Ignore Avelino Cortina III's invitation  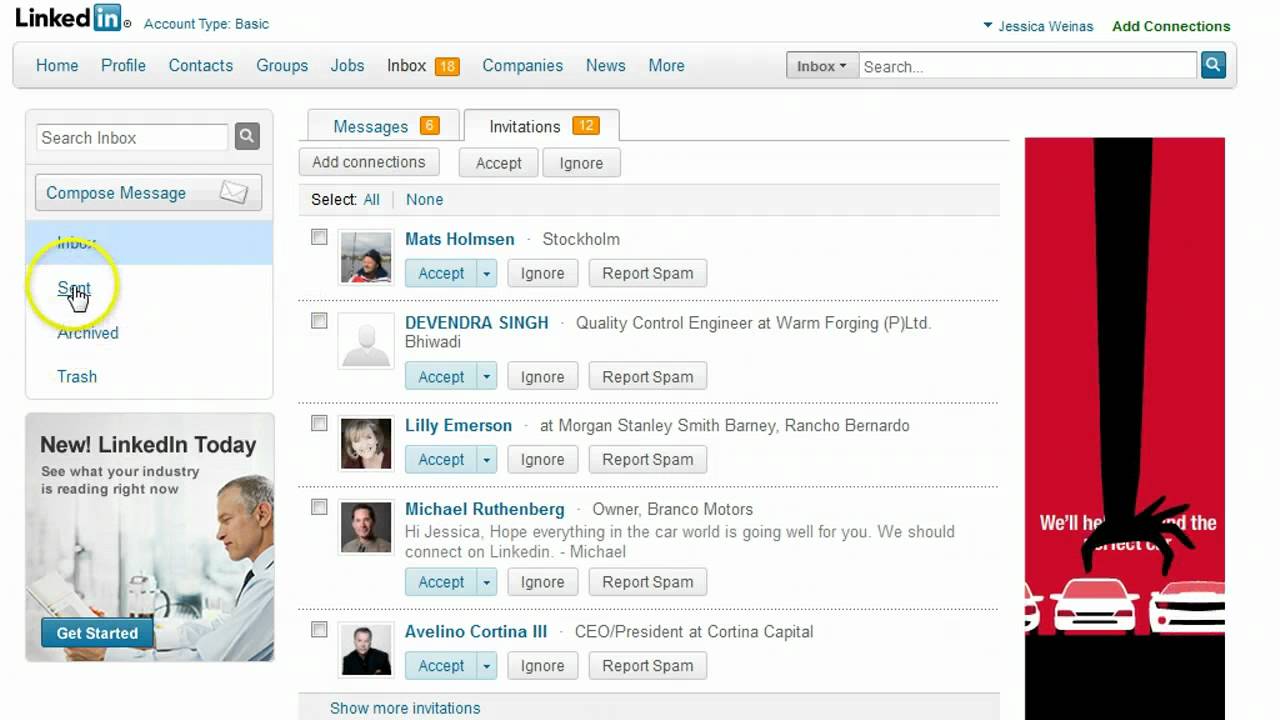542,665
